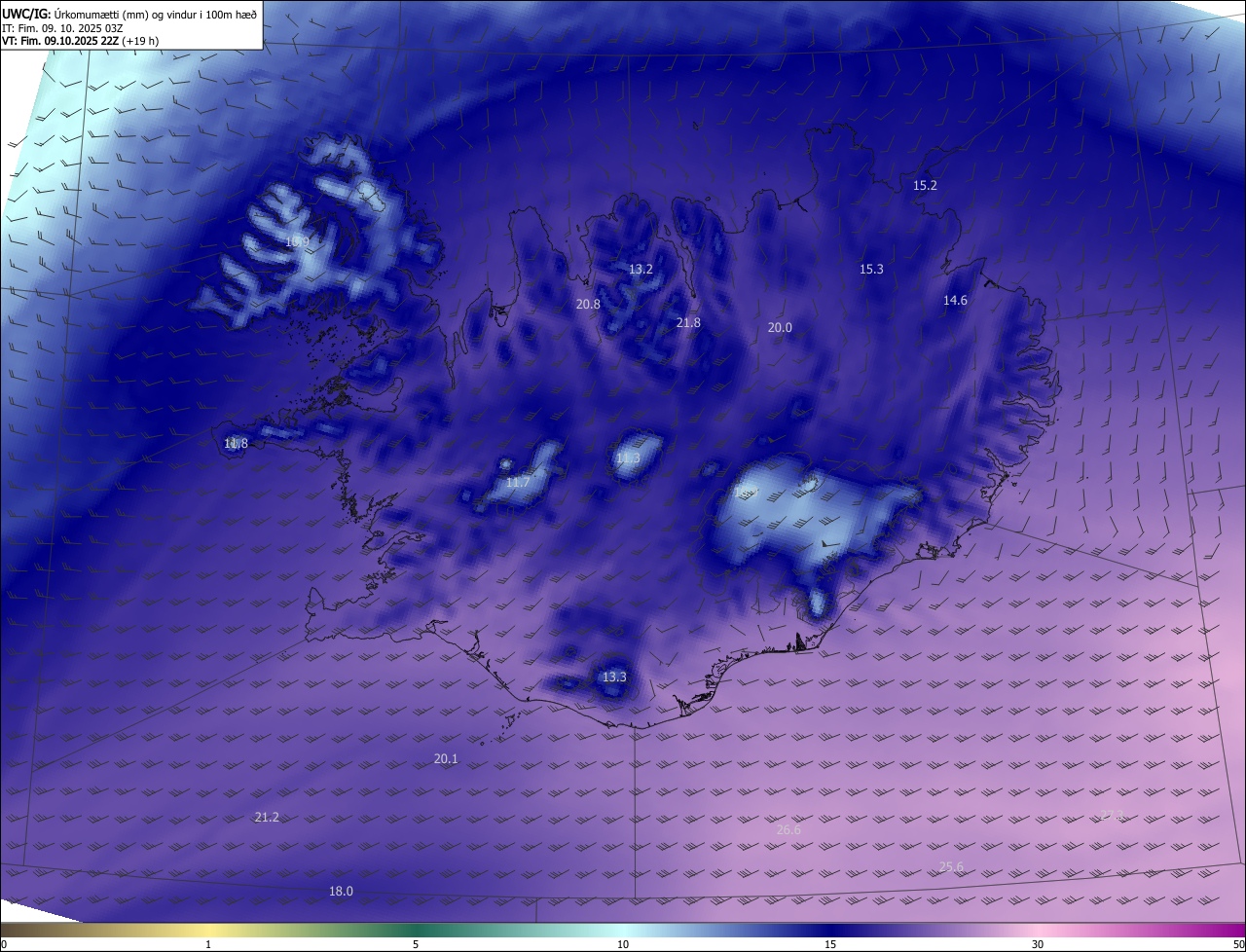Viewport: 1246px width, 952px height.
Task: Click the 25.6 value label over the ocean
Action: [x=951, y=866]
